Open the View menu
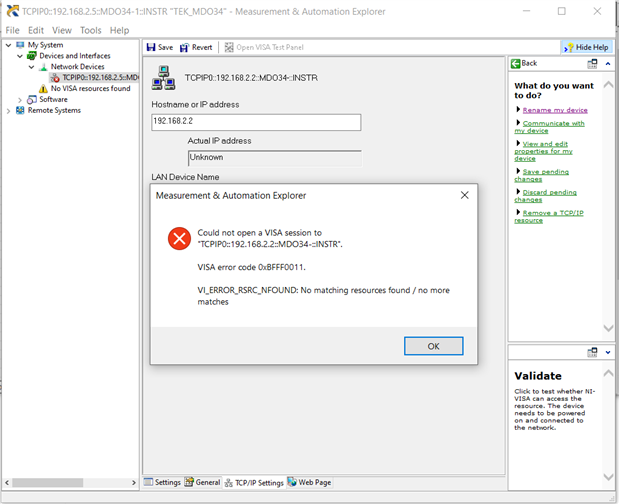 tap(62, 30)
